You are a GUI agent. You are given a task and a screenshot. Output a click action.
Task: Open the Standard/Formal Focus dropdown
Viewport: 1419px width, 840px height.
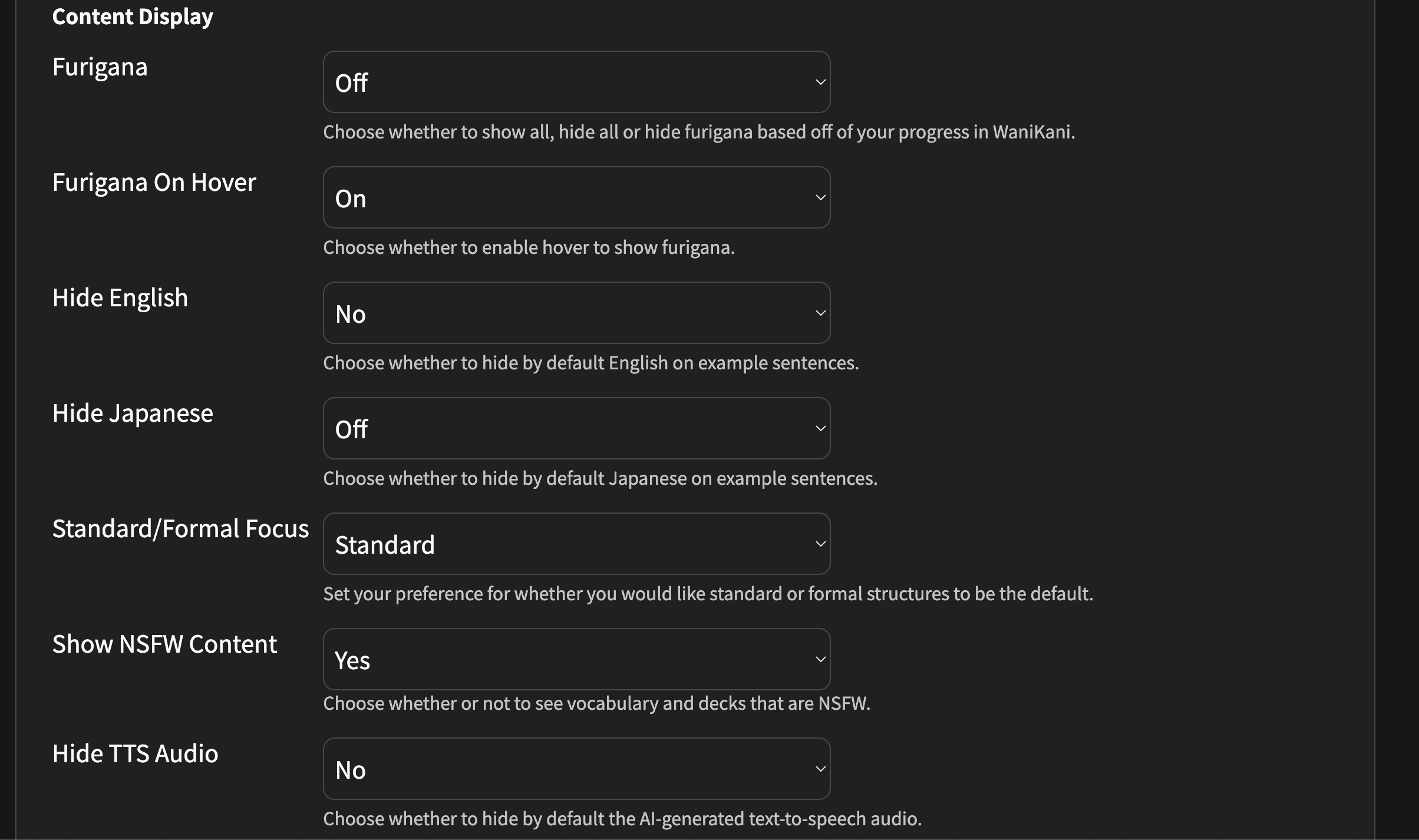tap(576, 544)
